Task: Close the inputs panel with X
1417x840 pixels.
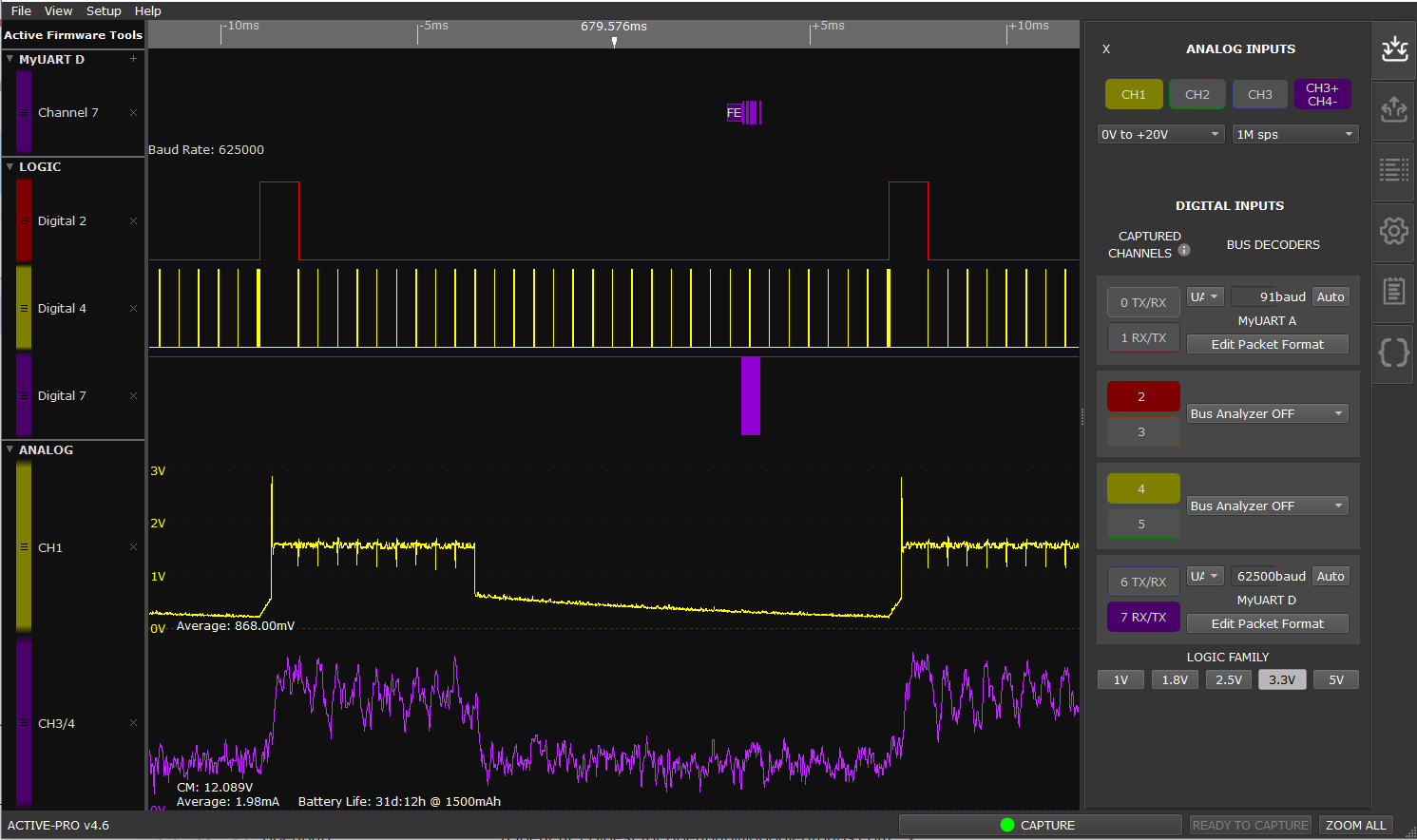Action: click(1106, 49)
